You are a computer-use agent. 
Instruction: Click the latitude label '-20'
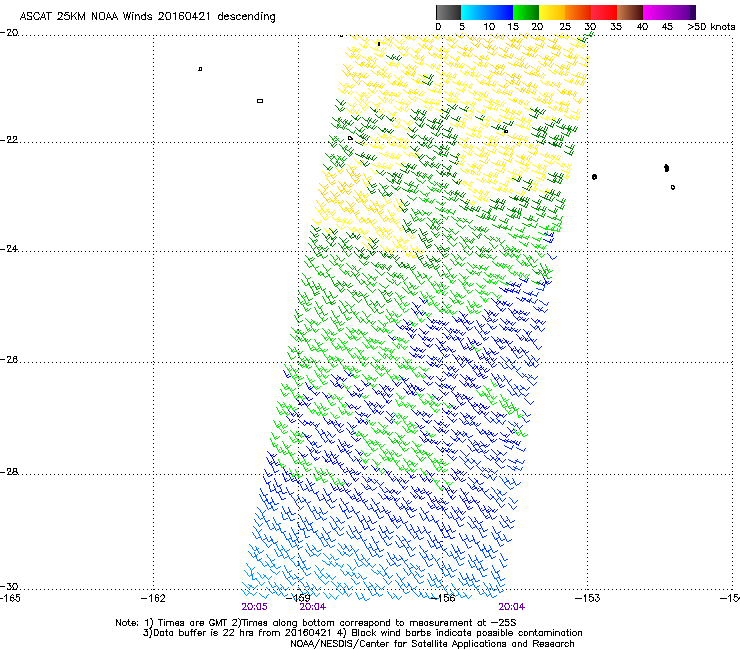pyautogui.click(x=10, y=33)
